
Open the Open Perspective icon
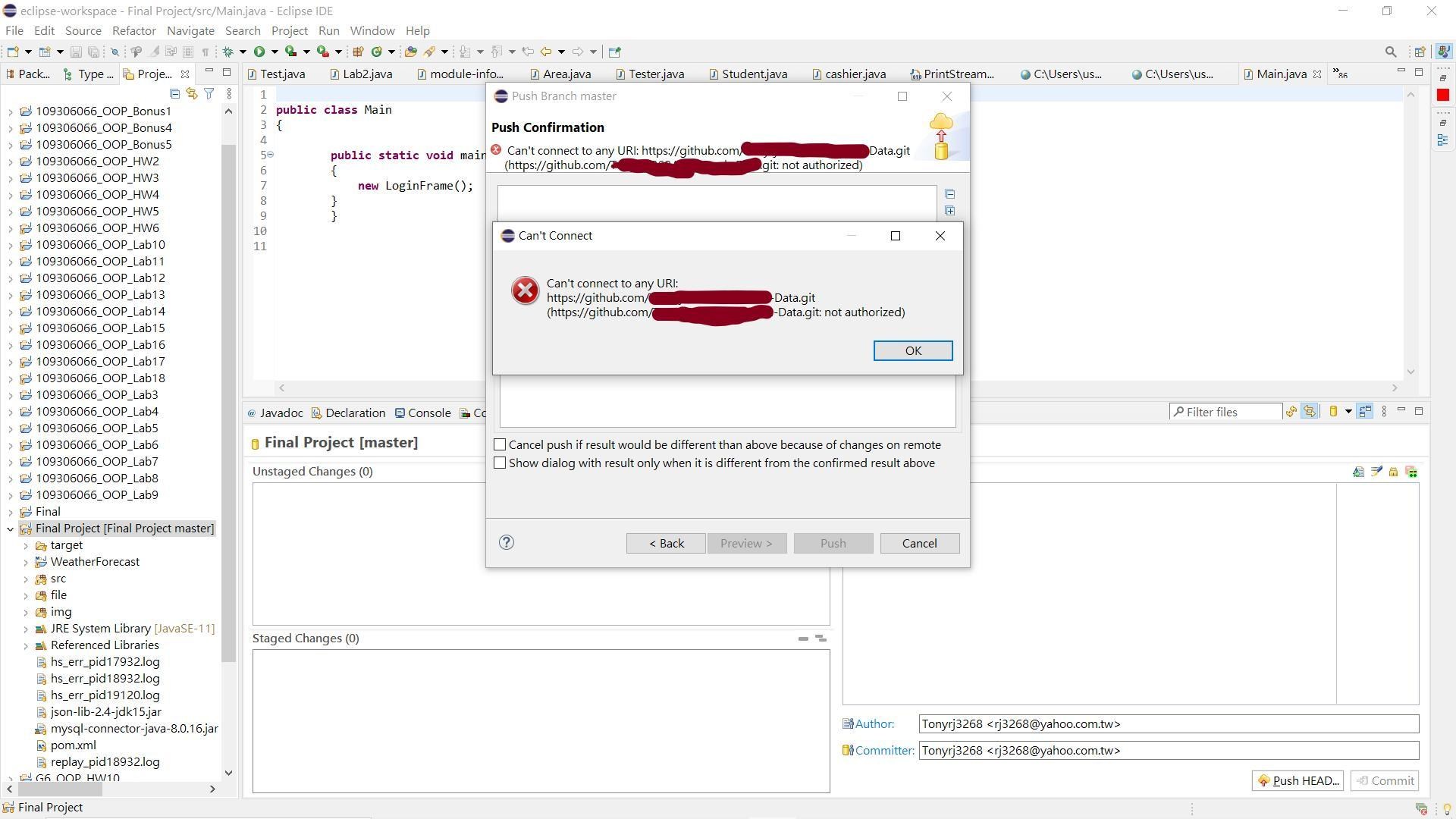click(x=1420, y=52)
